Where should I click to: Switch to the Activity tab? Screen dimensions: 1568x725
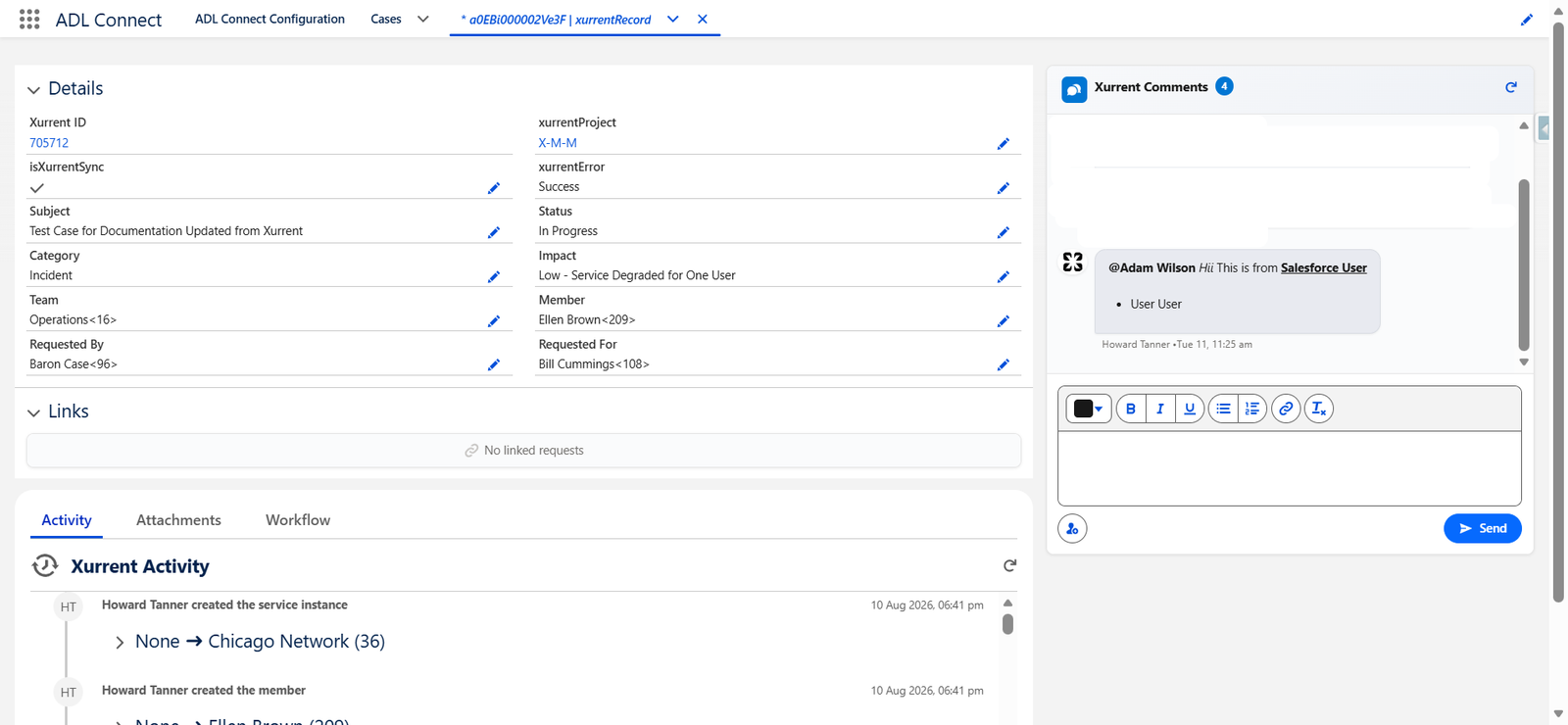(67, 520)
